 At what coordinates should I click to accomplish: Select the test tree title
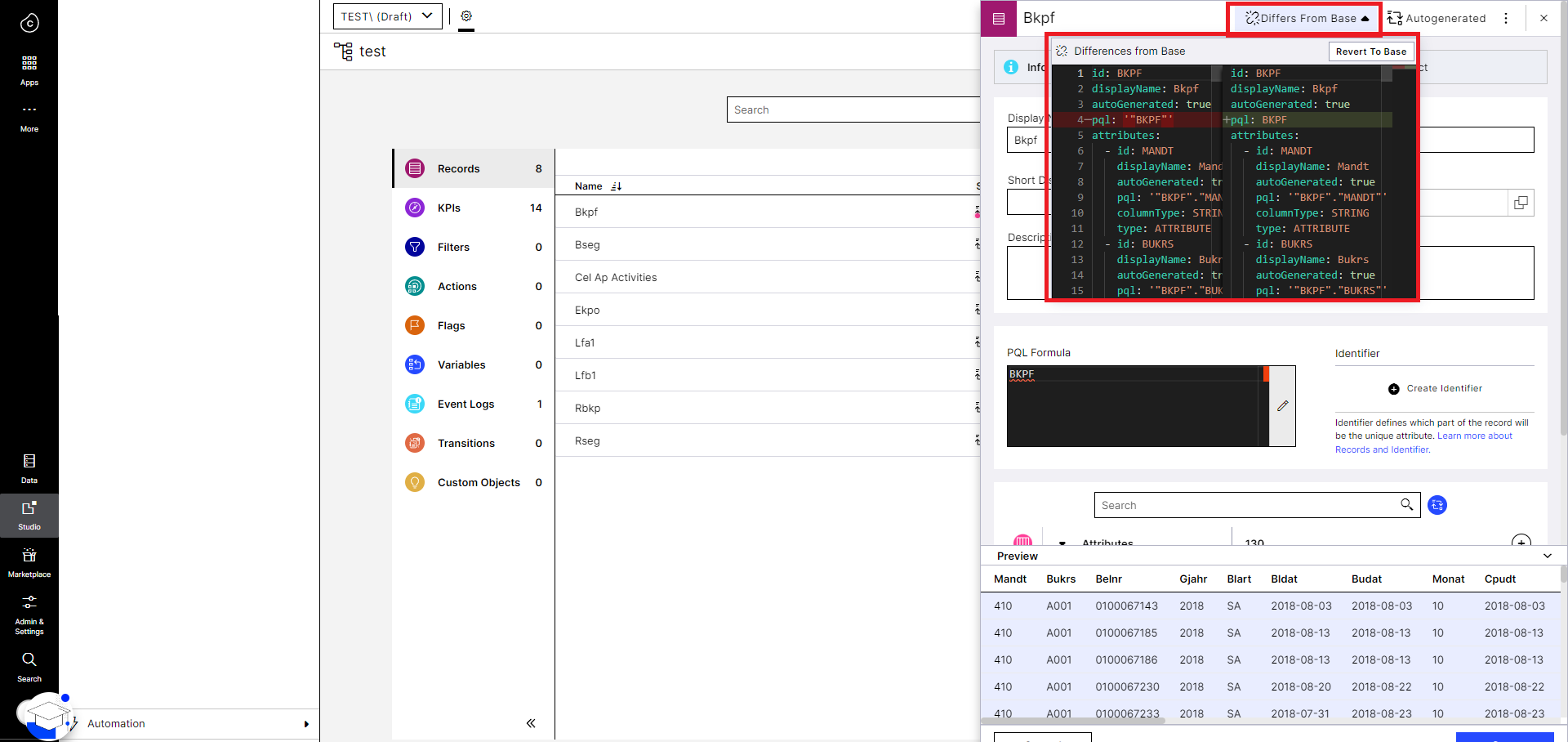click(x=372, y=51)
